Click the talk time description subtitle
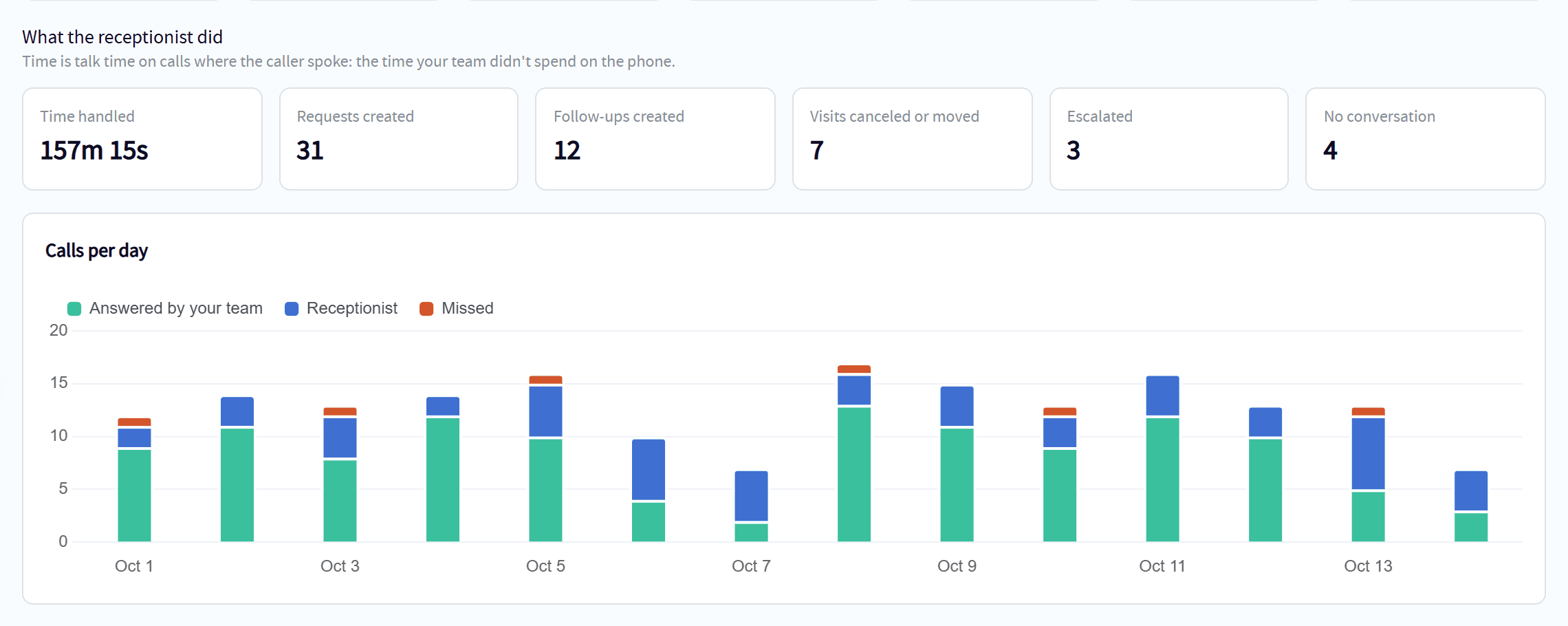The width and height of the screenshot is (1568, 626). (x=349, y=62)
